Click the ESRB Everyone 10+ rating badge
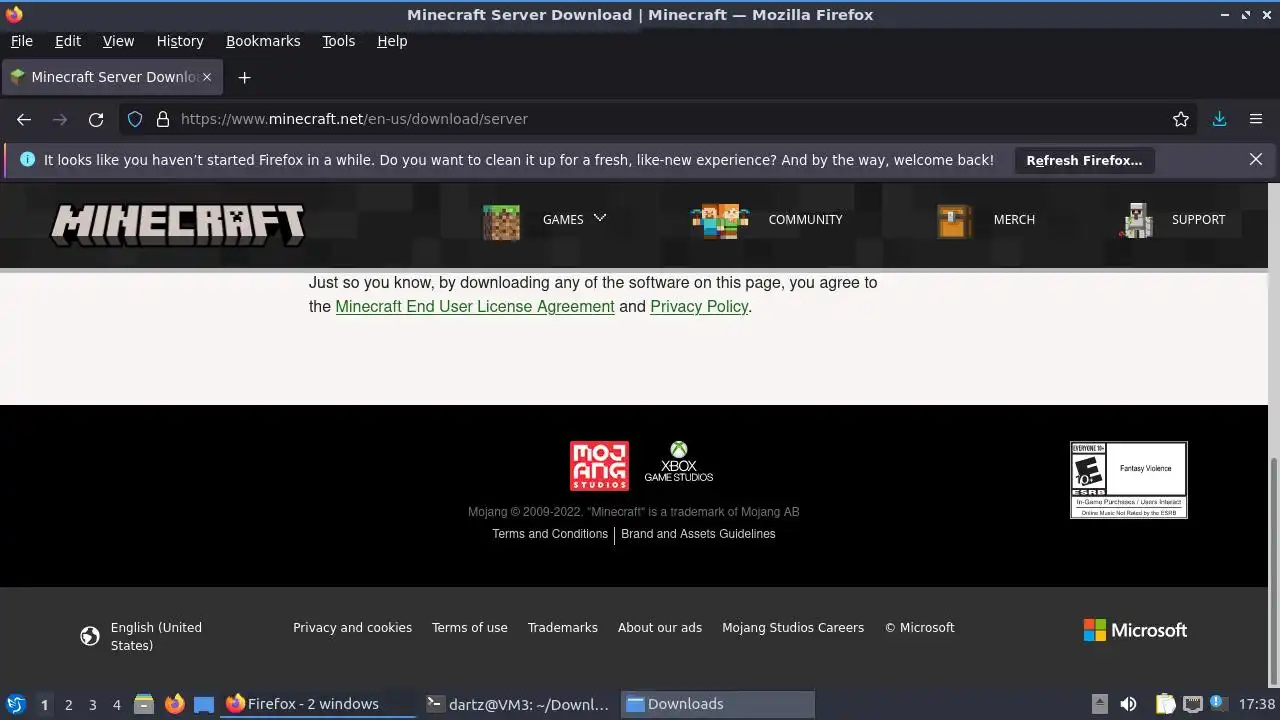 [x=1128, y=480]
